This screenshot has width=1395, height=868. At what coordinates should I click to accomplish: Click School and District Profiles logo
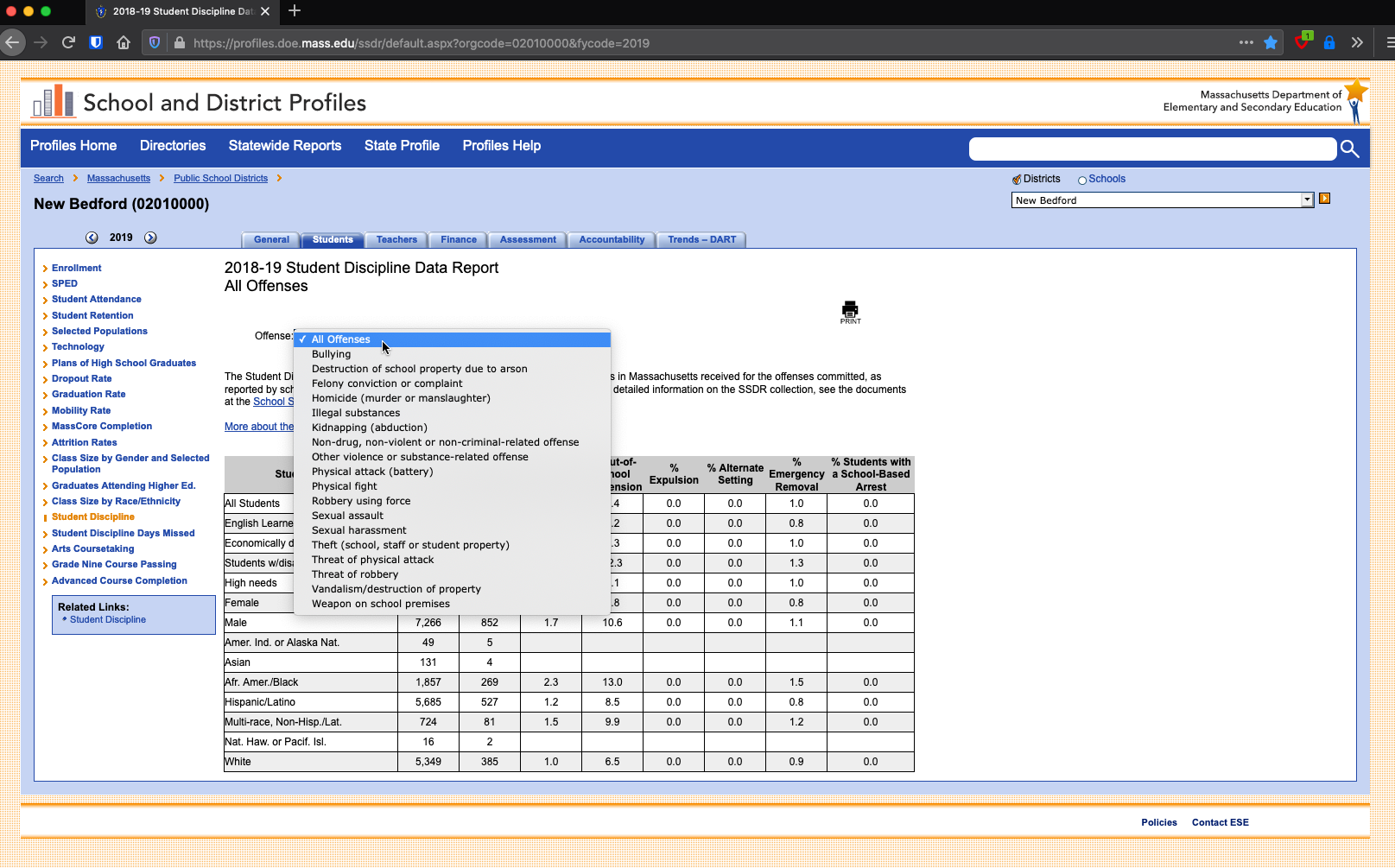tap(200, 102)
